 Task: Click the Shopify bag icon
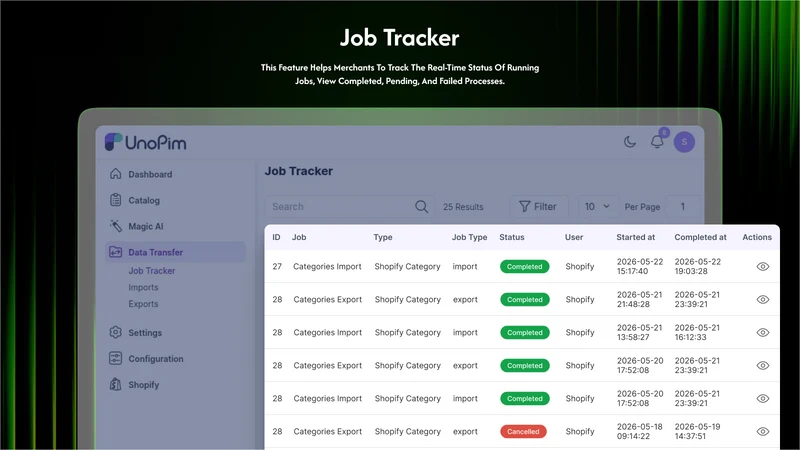point(116,384)
